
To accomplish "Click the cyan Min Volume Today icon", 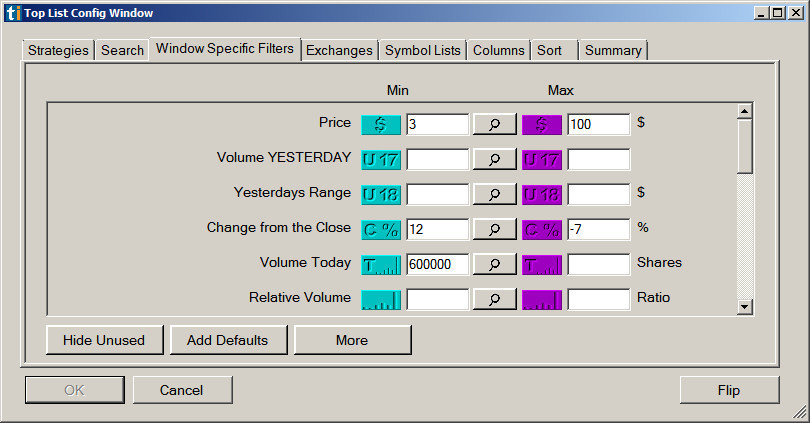I will [x=381, y=265].
